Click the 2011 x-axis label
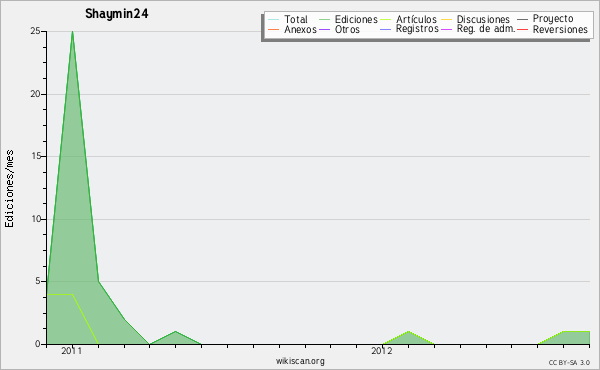Viewport: 600px width, 370px height. (72, 351)
